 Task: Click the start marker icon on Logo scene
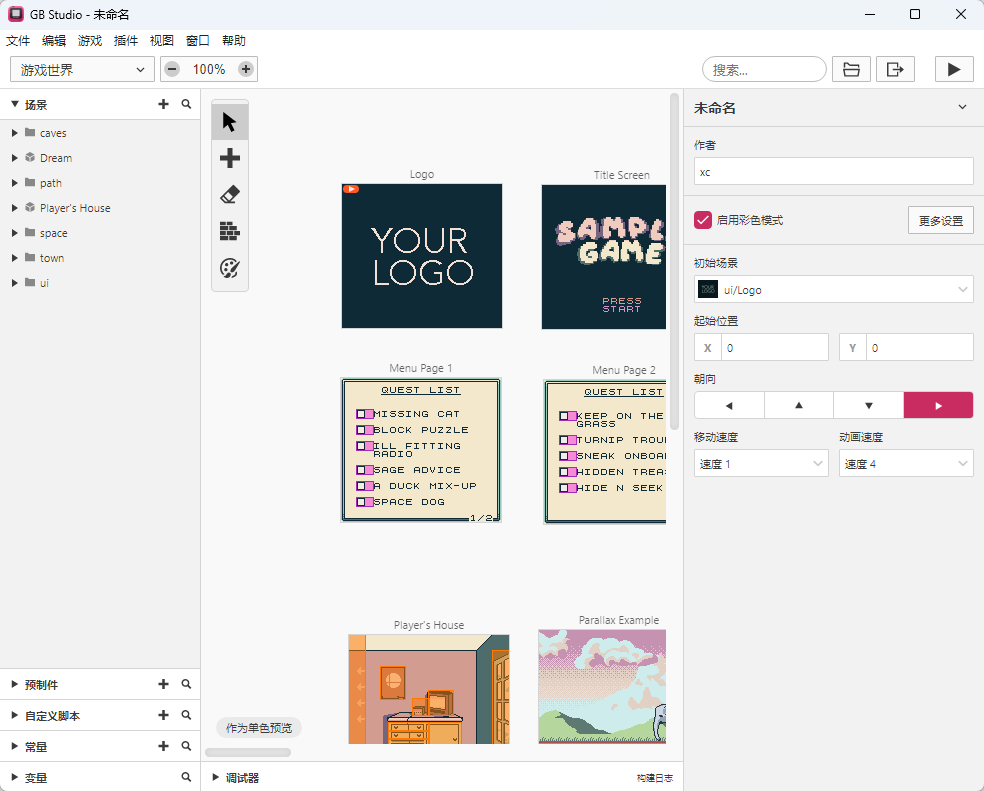coord(351,189)
